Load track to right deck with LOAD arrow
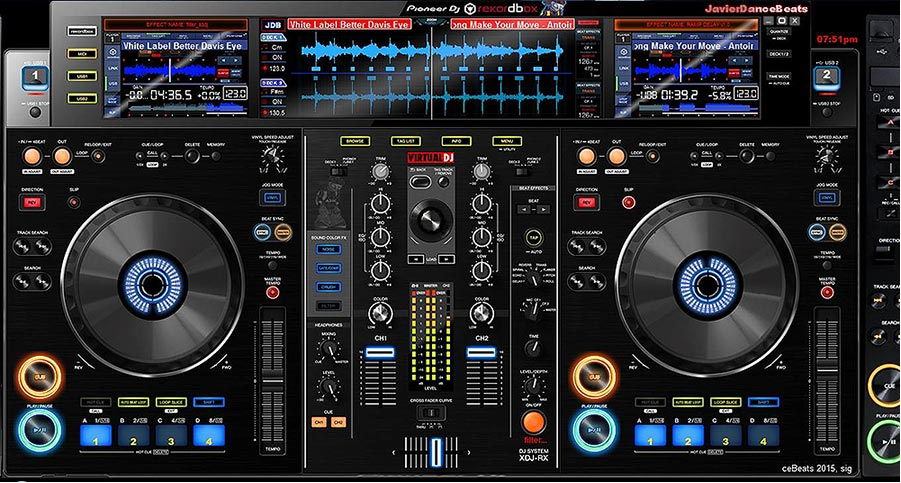Image resolution: width=901 pixels, height=483 pixels. tap(447, 260)
